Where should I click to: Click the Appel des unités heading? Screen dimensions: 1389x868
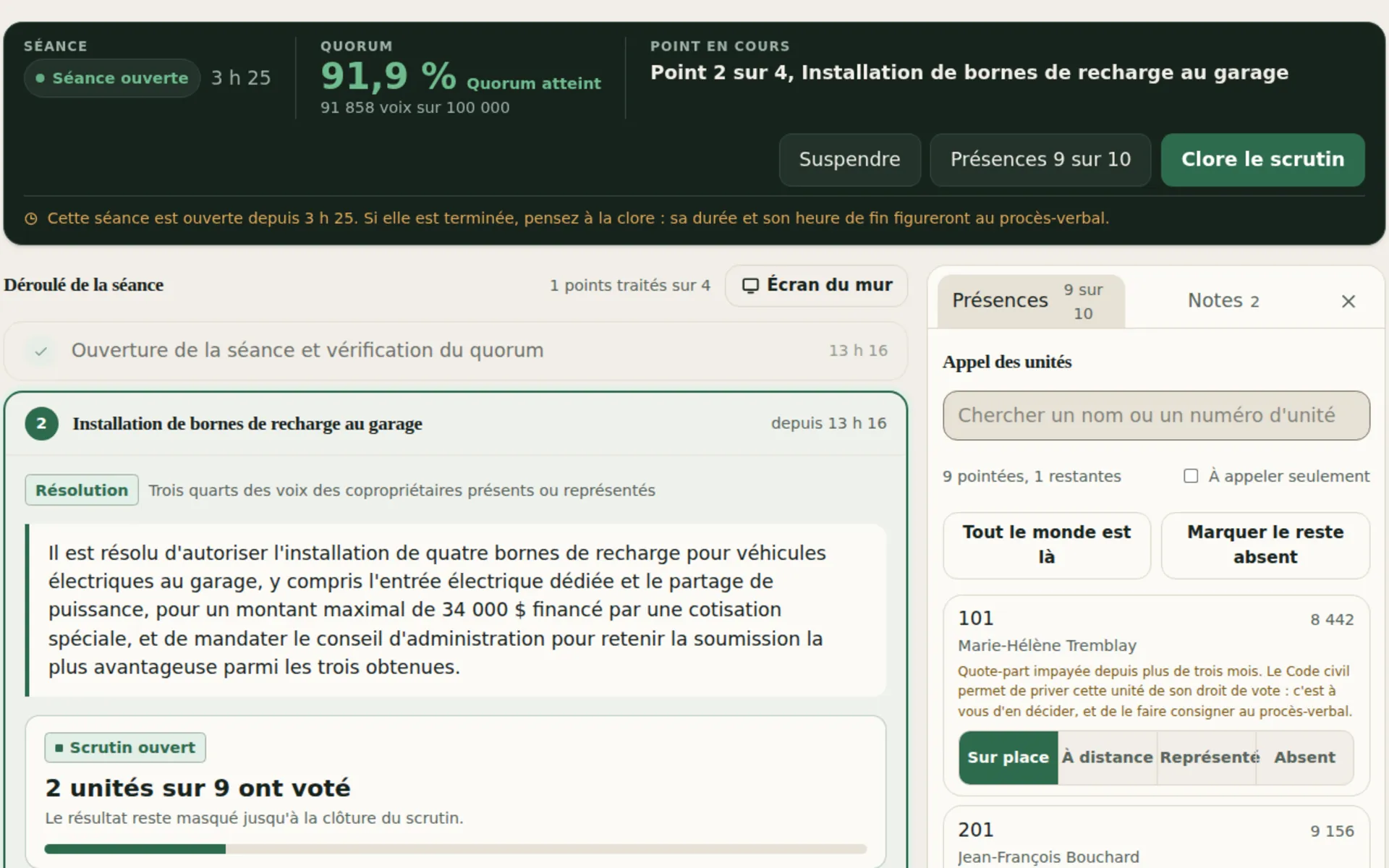coord(1007,362)
